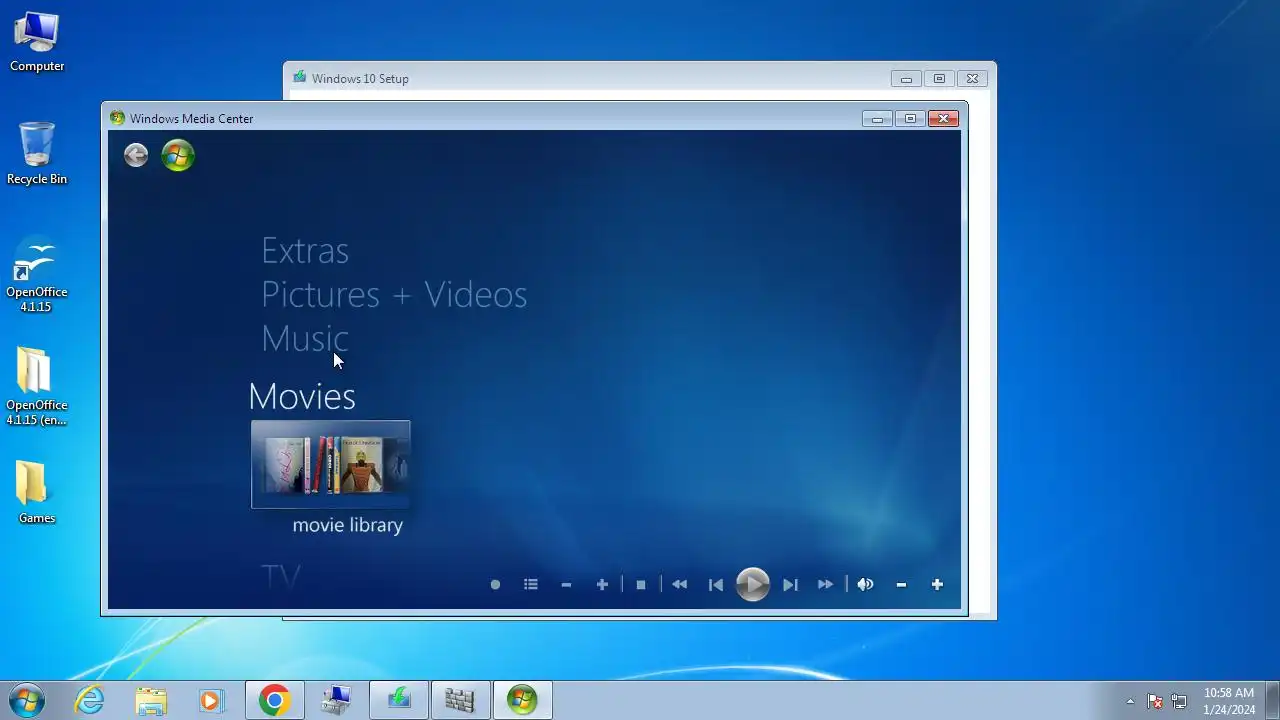Maximize the Windows Media Center window
Screen dimensions: 1280x720
(910, 119)
